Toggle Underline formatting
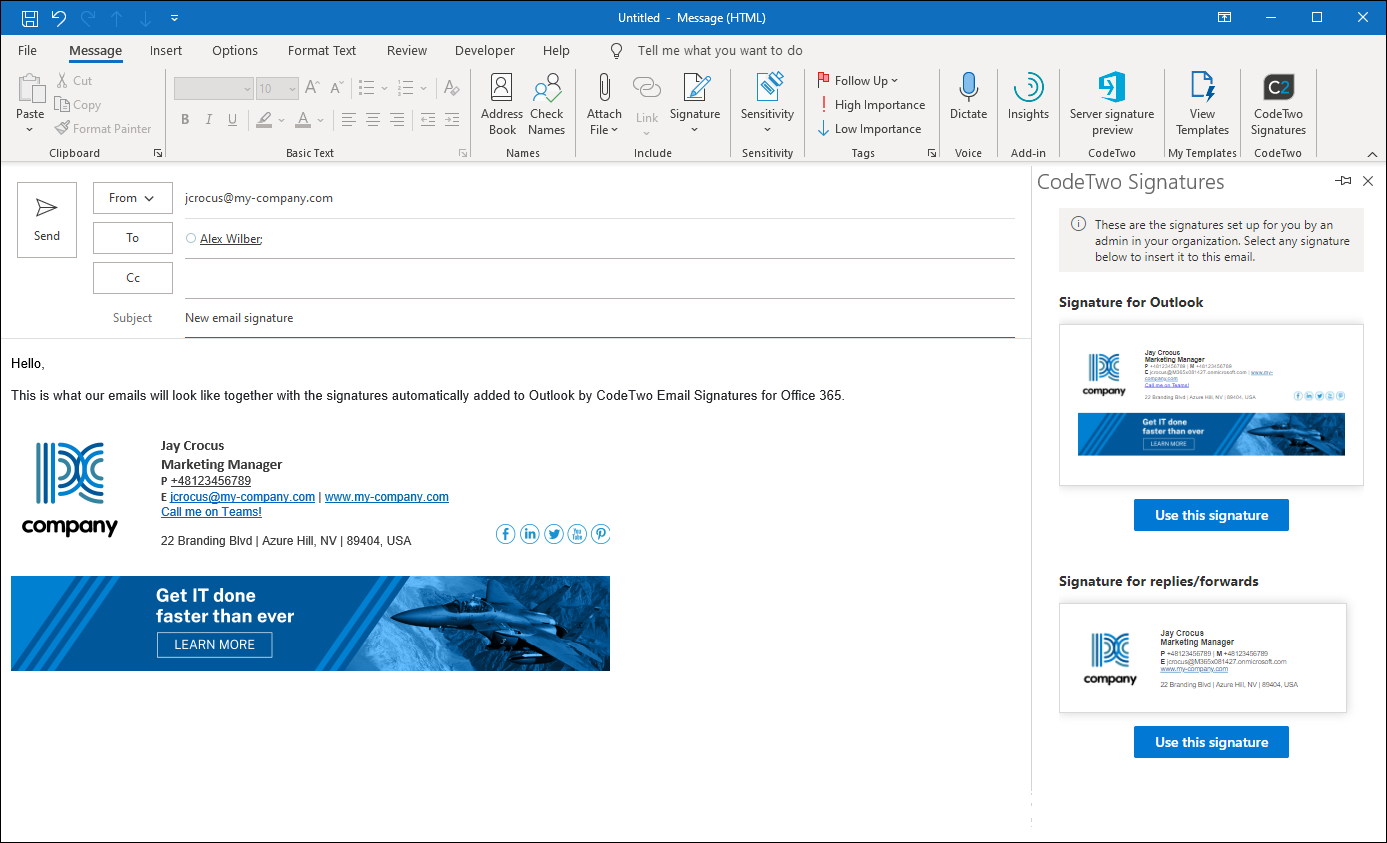 pos(233,120)
